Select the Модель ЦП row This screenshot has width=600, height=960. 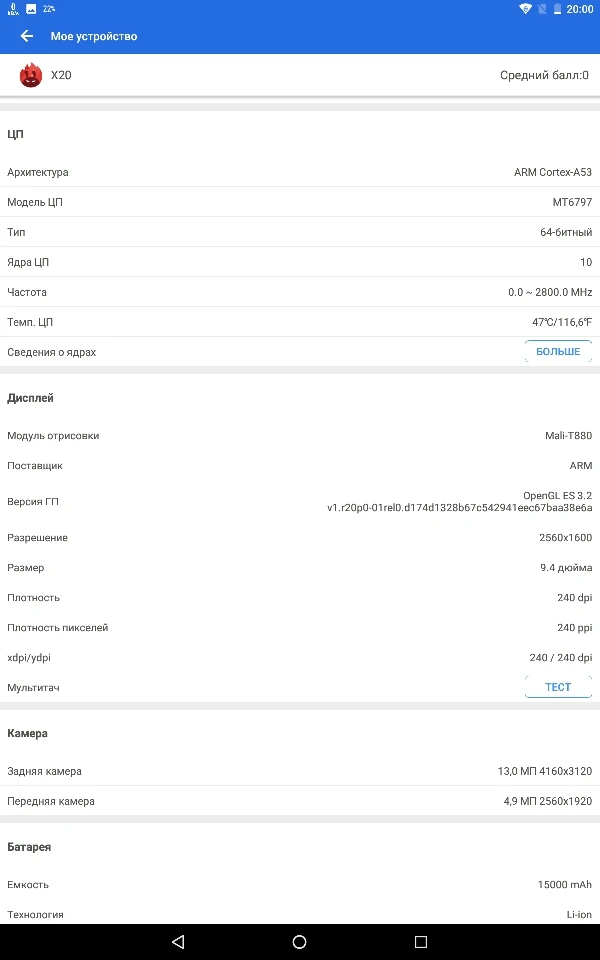tap(300, 202)
